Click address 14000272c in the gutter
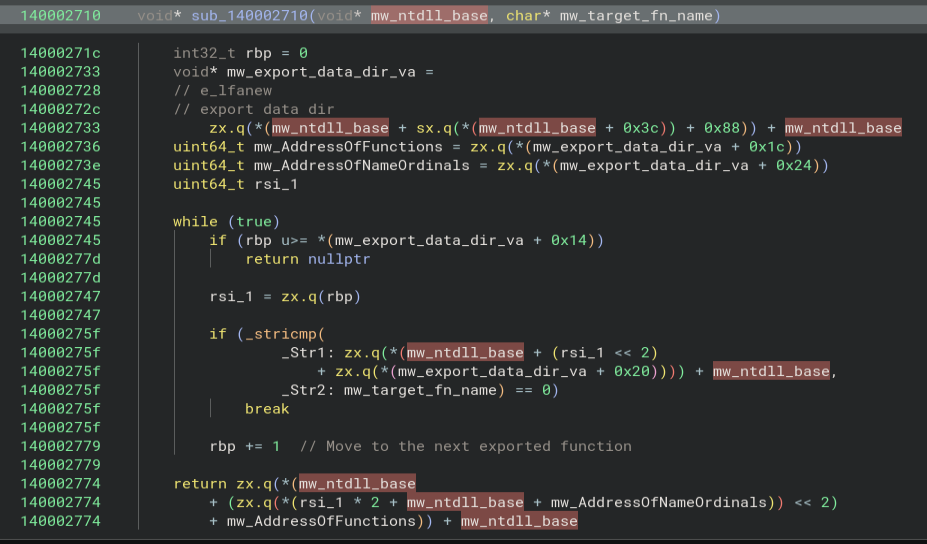 [60, 109]
